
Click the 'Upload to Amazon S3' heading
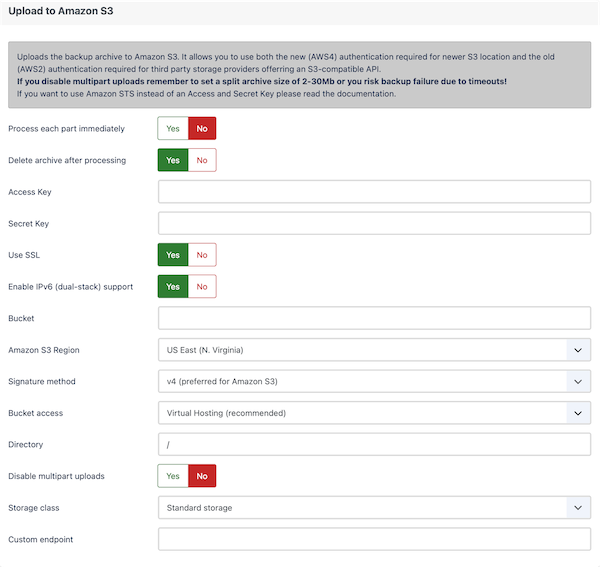pos(61,11)
